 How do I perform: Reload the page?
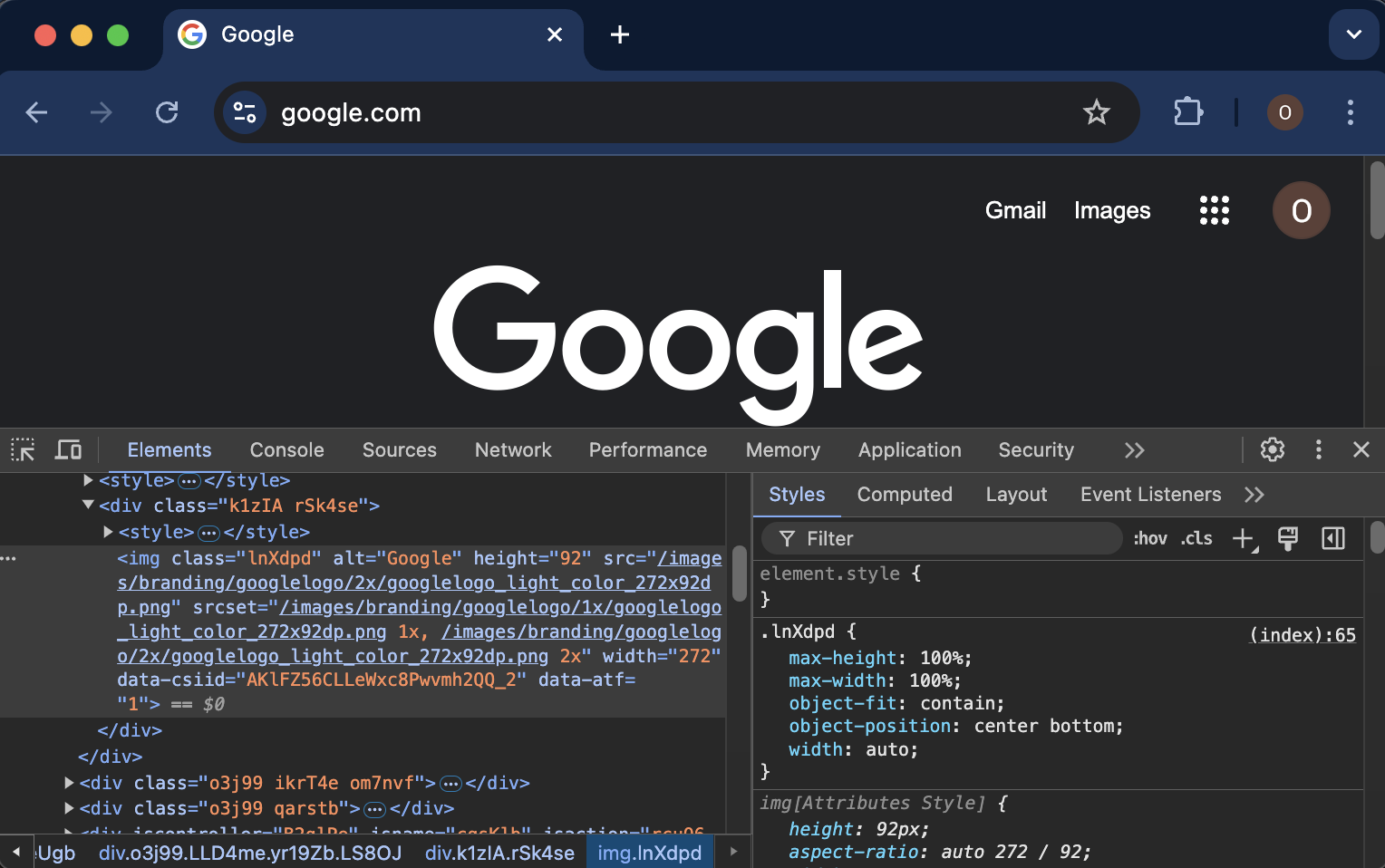(167, 112)
